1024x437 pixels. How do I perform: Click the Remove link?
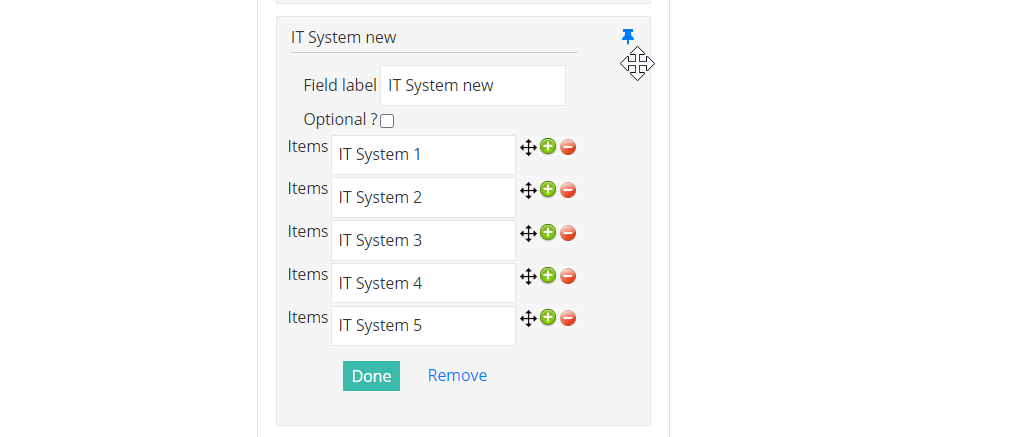click(457, 376)
